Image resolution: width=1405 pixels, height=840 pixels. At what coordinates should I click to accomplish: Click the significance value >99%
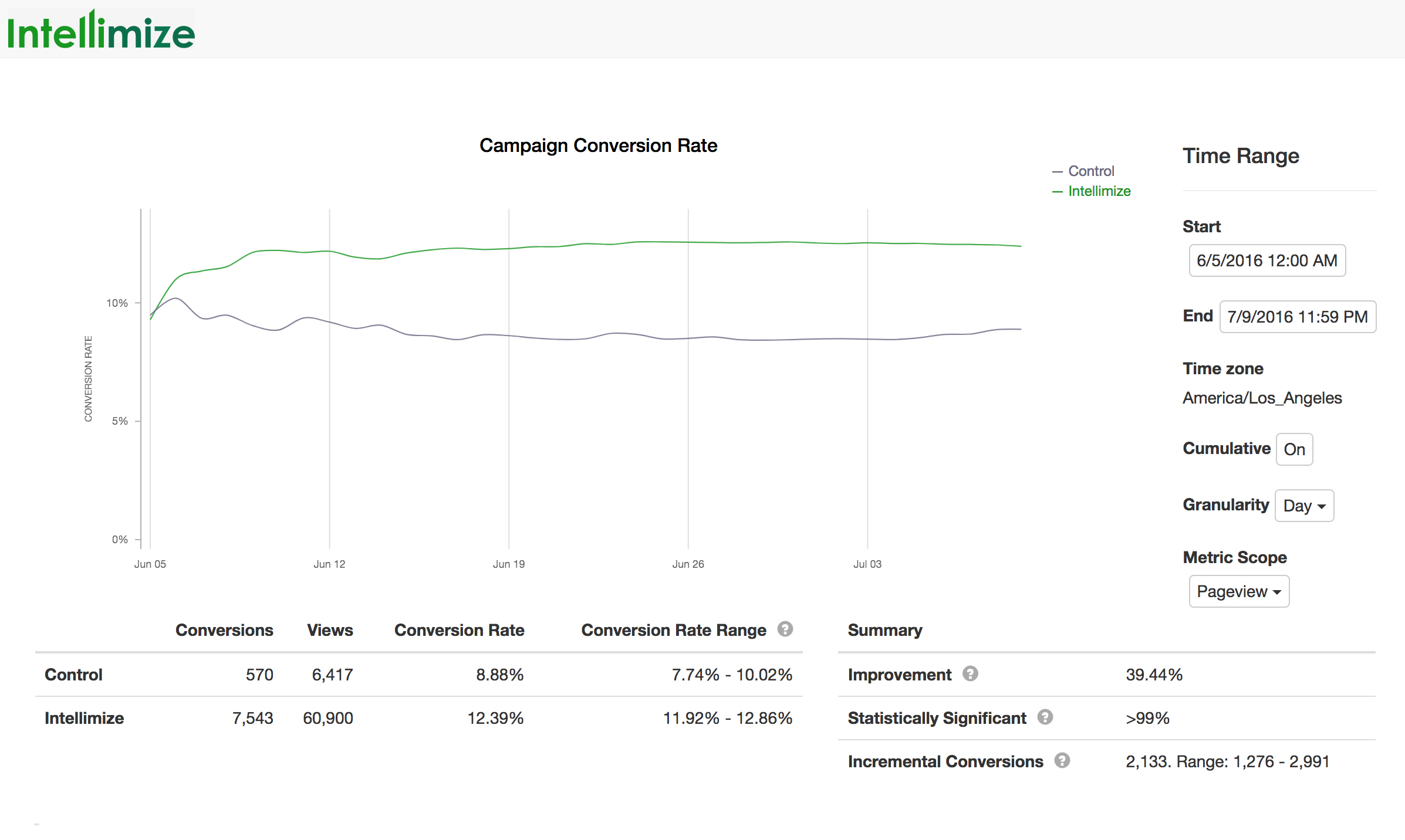(1147, 718)
